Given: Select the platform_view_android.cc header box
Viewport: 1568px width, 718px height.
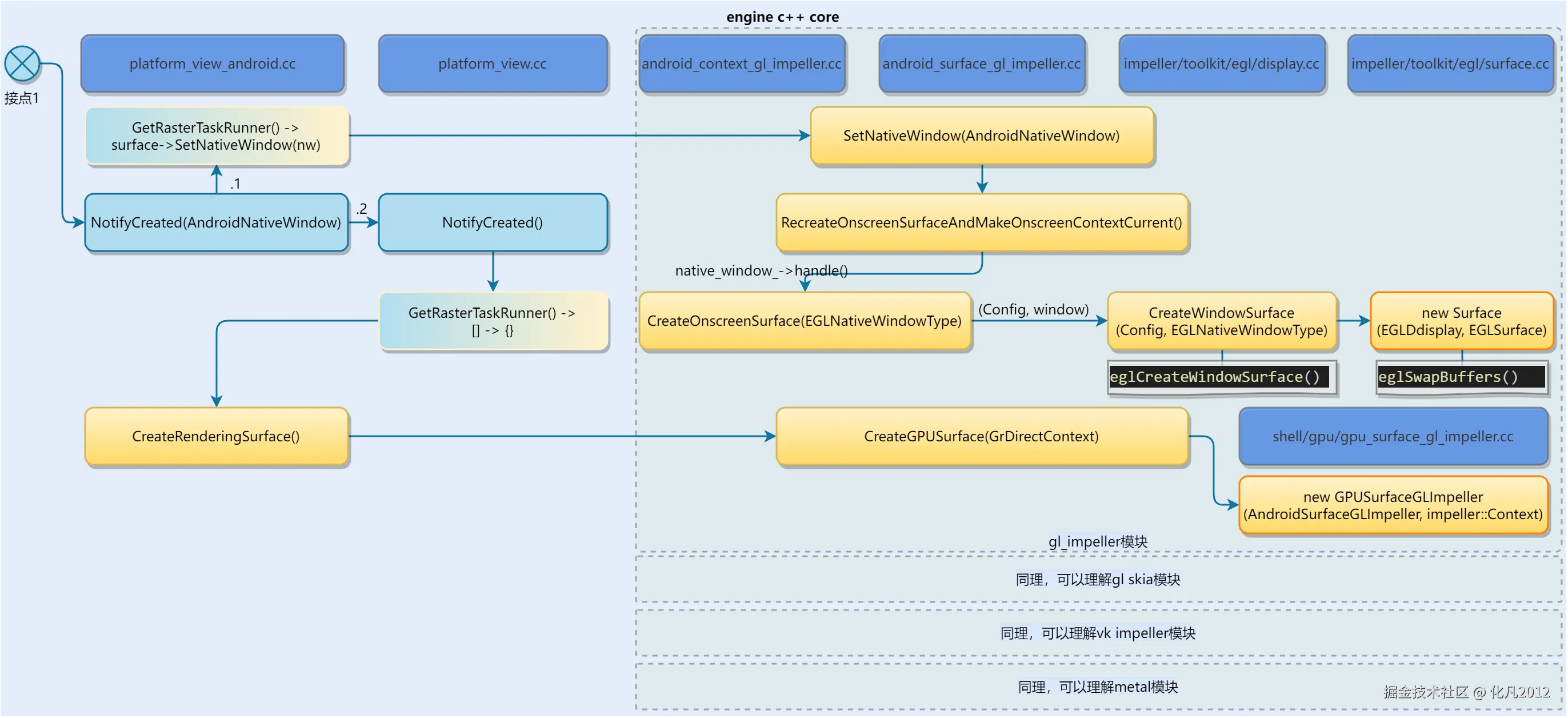Looking at the screenshot, I should (x=213, y=64).
